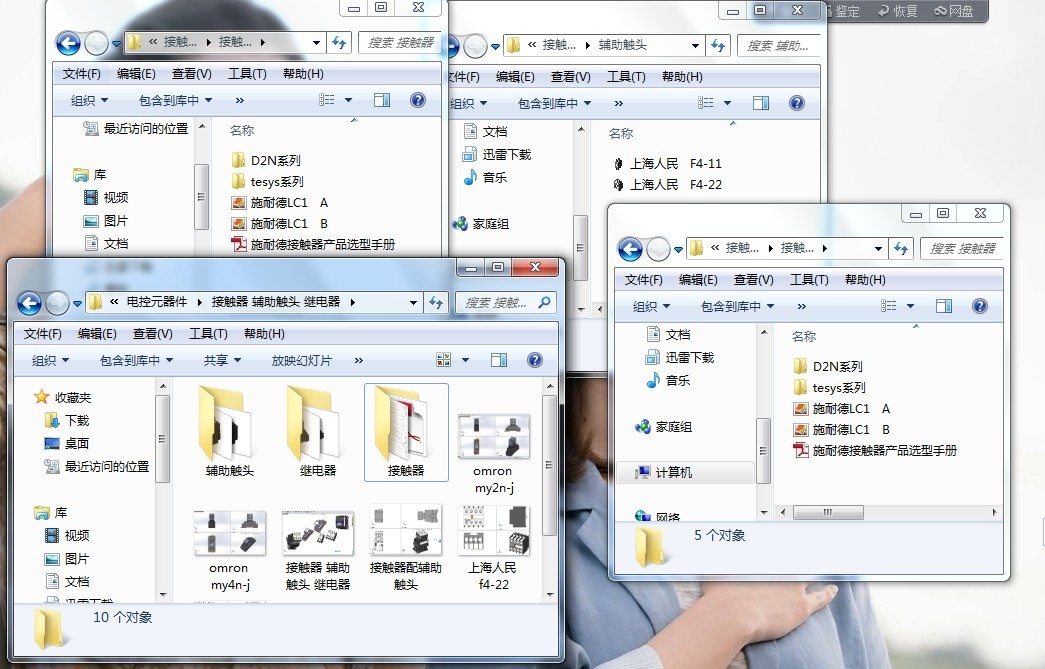Screen dimensions: 1045x669
Task: Click vertical scrollbar in front window file pane
Action: (x=549, y=465)
